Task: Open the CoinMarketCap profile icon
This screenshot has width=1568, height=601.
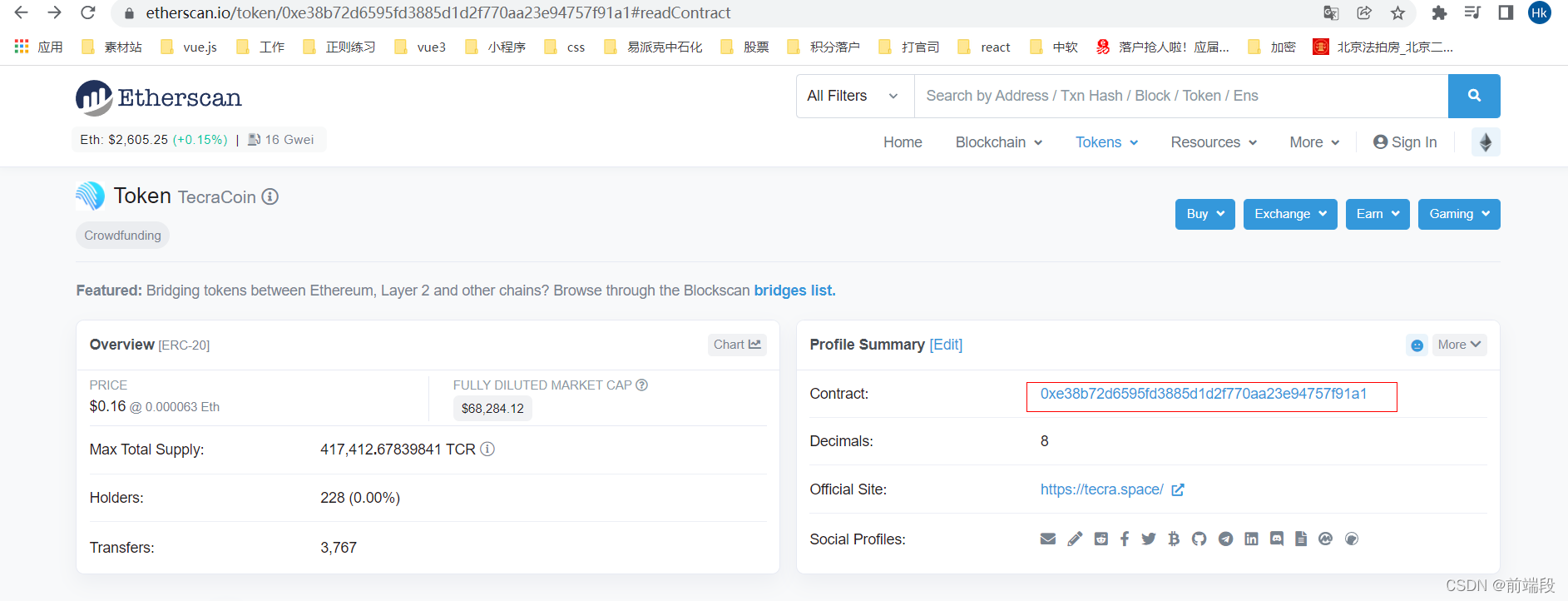Action: pos(1326,539)
